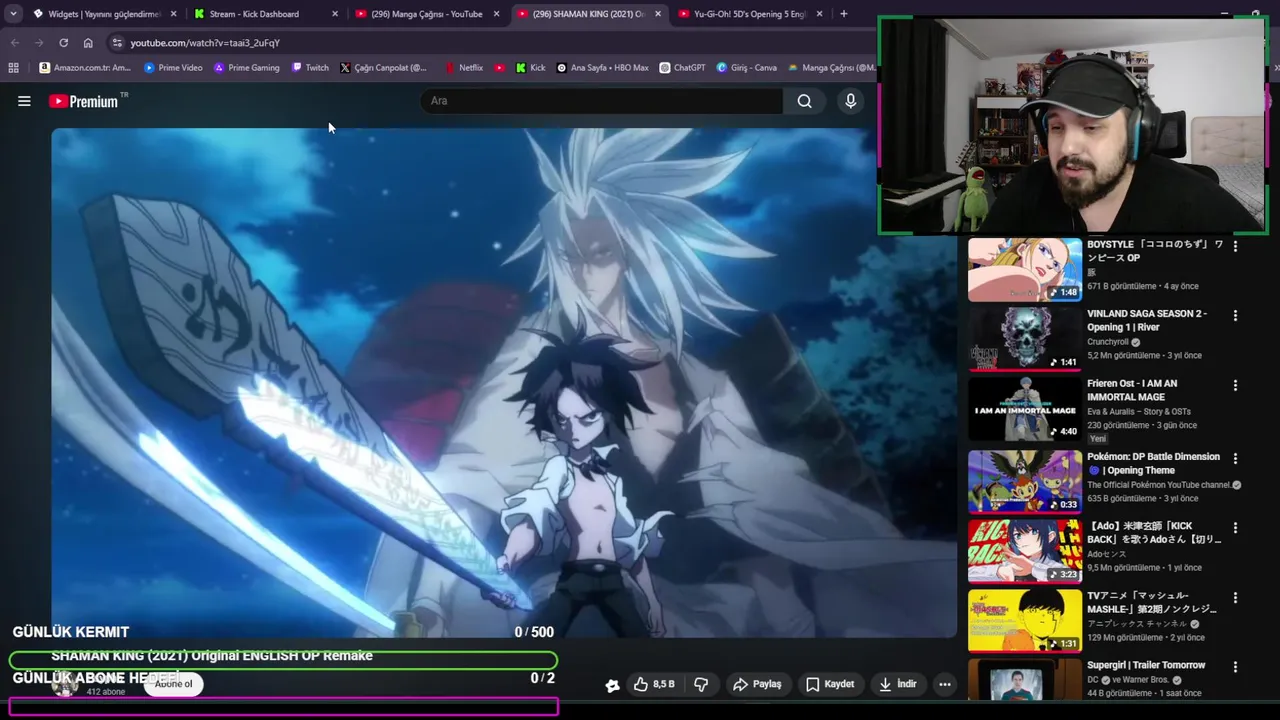Open the browser home page icon
The height and width of the screenshot is (720, 1280).
click(x=88, y=43)
